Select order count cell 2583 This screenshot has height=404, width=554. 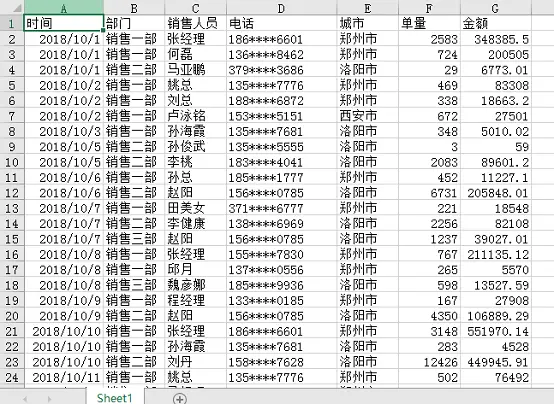(430, 39)
